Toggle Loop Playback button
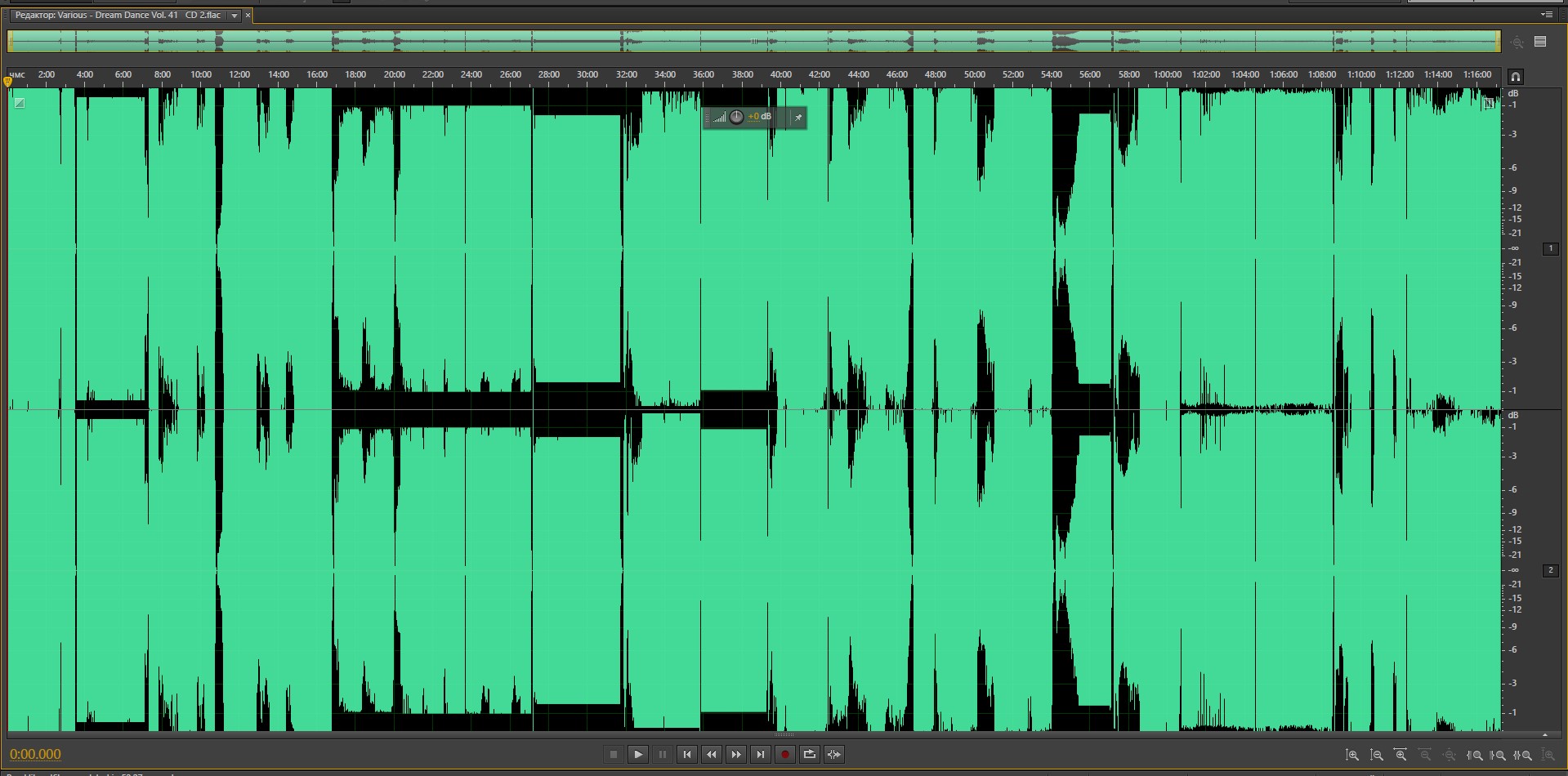The width and height of the screenshot is (1568, 776). pyautogui.click(x=810, y=755)
